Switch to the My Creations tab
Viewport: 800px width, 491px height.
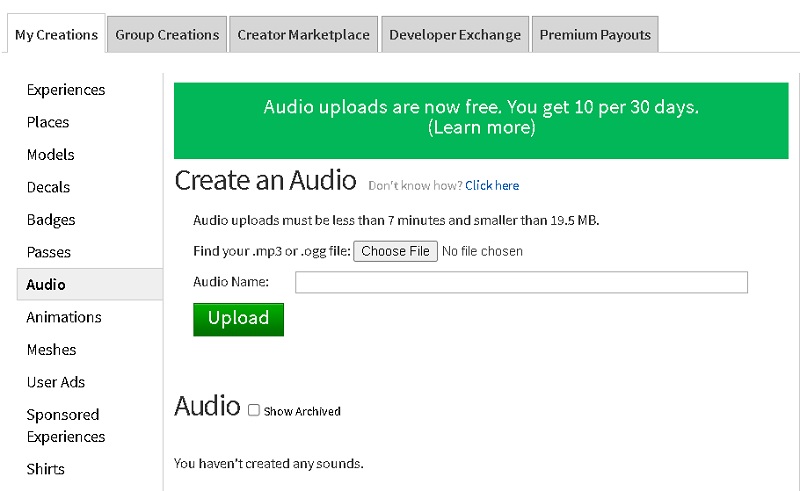pyautogui.click(x=56, y=34)
